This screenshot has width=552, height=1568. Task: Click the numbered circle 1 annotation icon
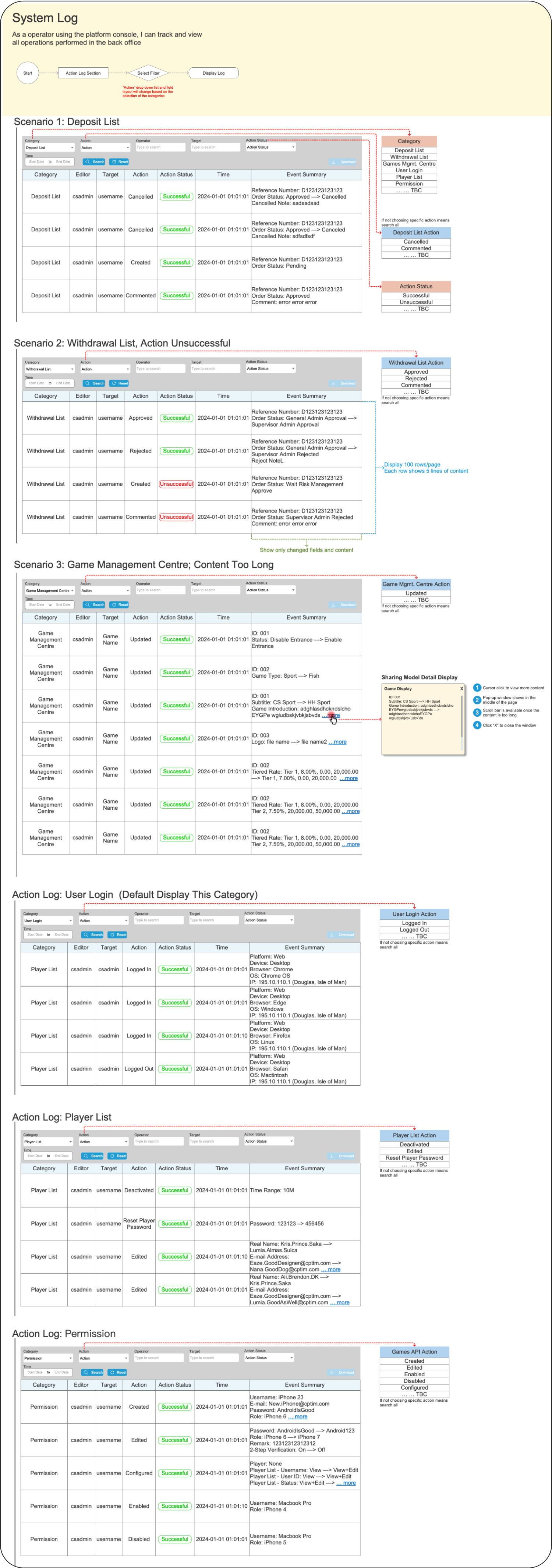(x=477, y=688)
